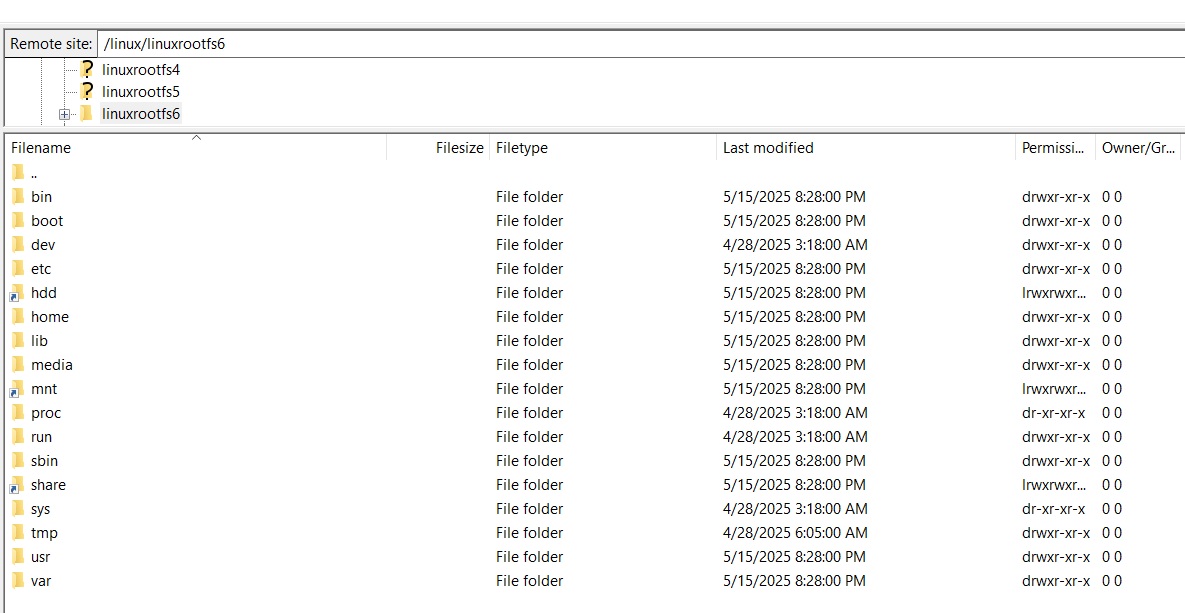Click the lrwxrwxr... permission for hdd
The width and height of the screenshot is (1185, 613).
coord(1054,293)
